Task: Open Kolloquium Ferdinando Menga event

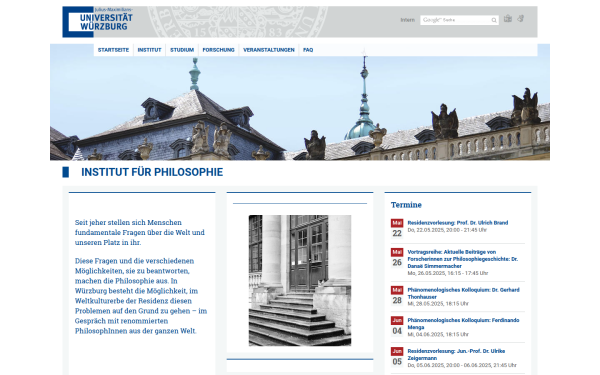Action: (x=463, y=324)
